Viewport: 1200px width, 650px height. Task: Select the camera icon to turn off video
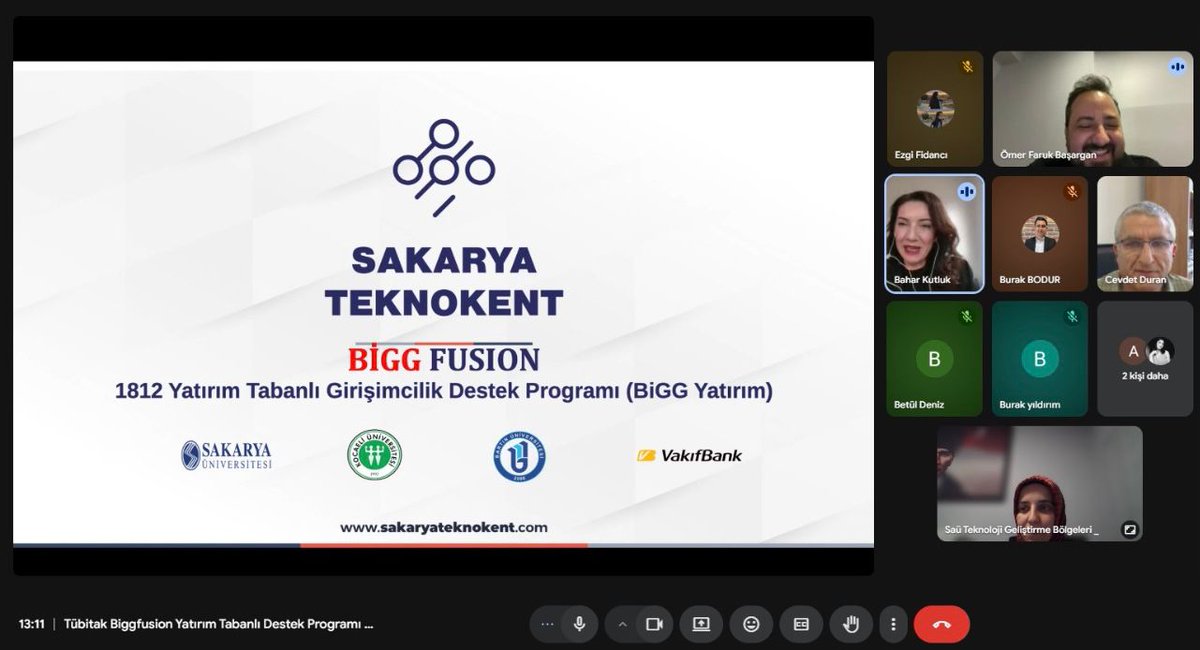click(x=653, y=623)
